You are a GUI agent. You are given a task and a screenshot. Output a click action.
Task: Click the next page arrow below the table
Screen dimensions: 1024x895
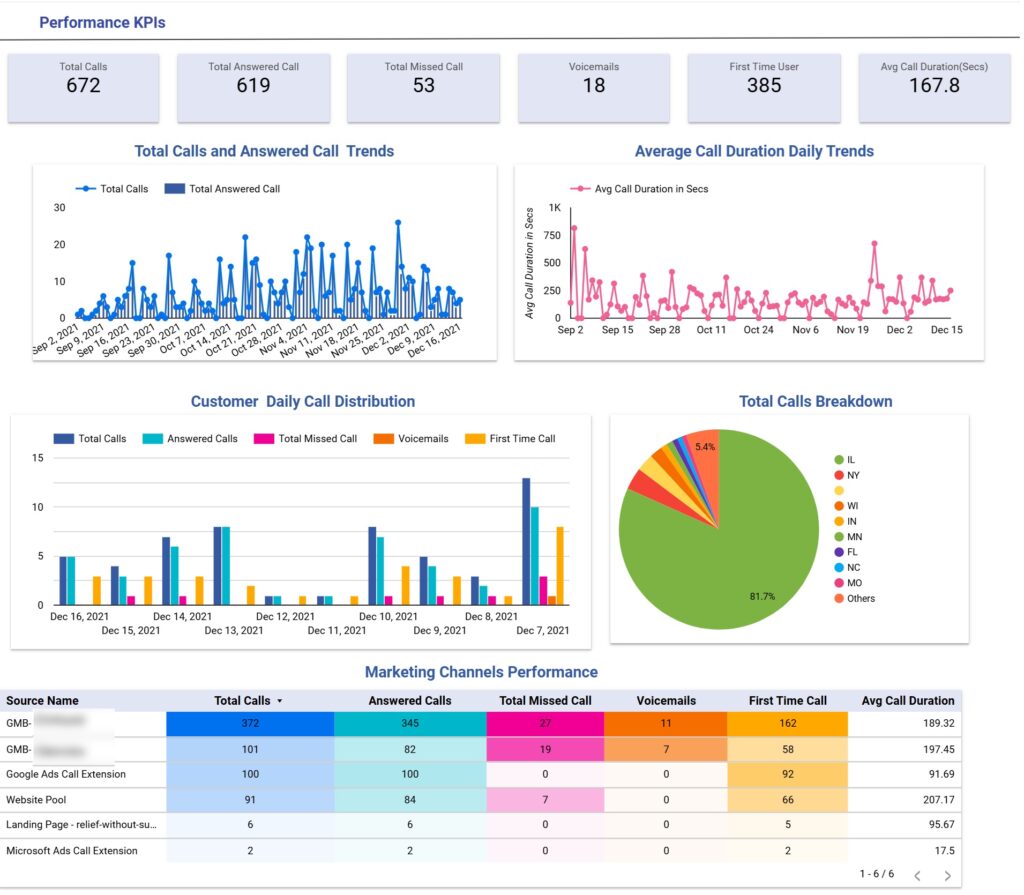[948, 876]
